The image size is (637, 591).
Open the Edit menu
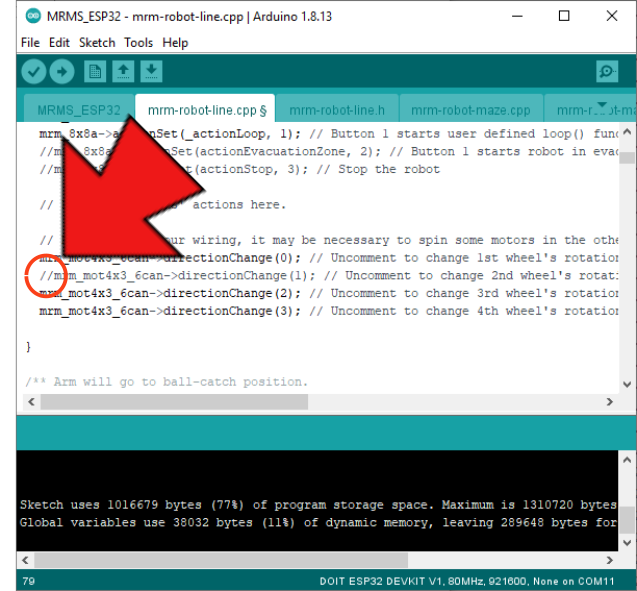pos(59,43)
